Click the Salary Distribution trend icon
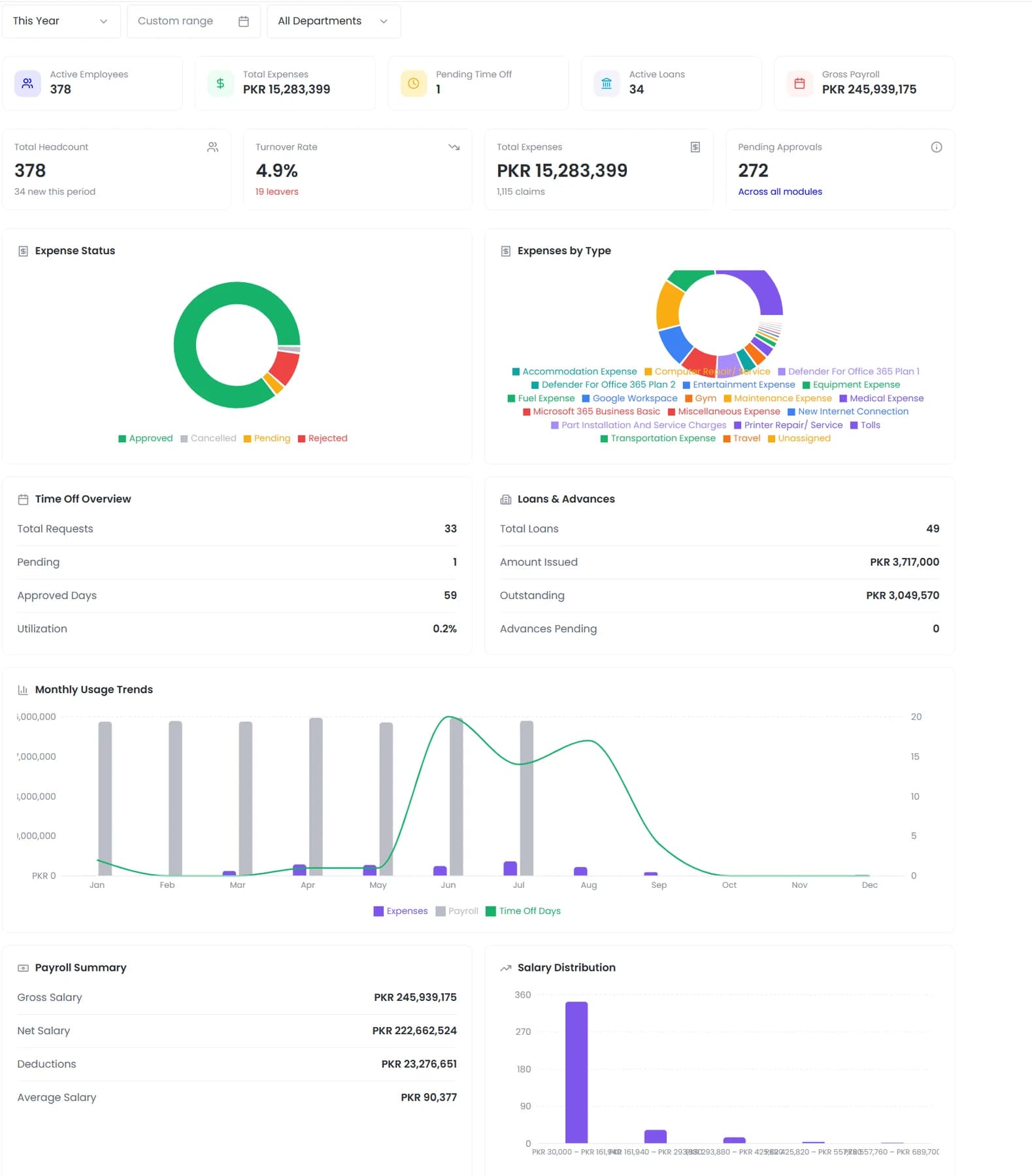The width and height of the screenshot is (1032, 1176). (505, 968)
